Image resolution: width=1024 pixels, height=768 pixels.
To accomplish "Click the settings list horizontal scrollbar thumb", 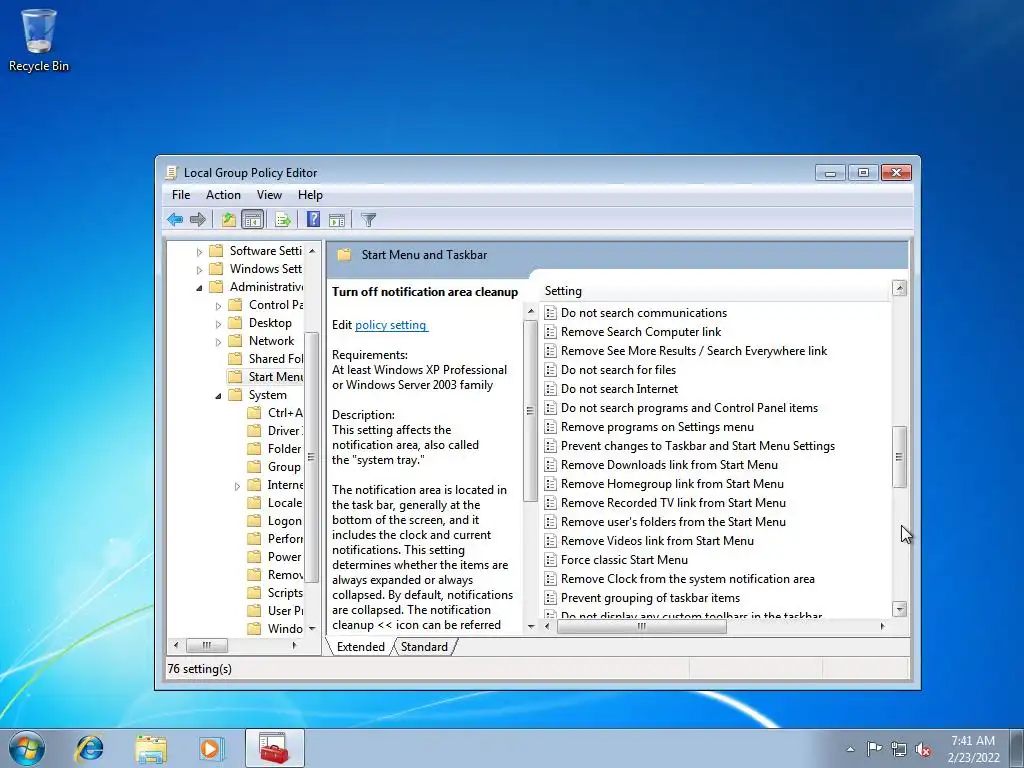I will (641, 626).
